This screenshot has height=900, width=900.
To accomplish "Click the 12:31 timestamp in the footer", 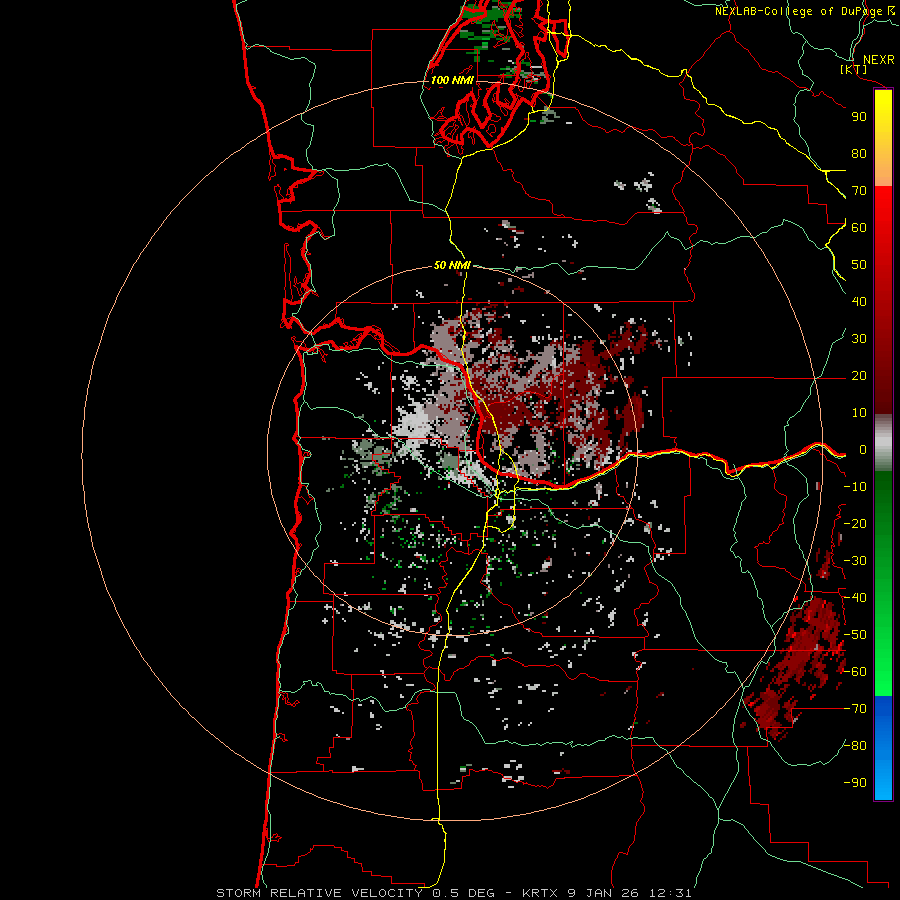I will [670, 893].
